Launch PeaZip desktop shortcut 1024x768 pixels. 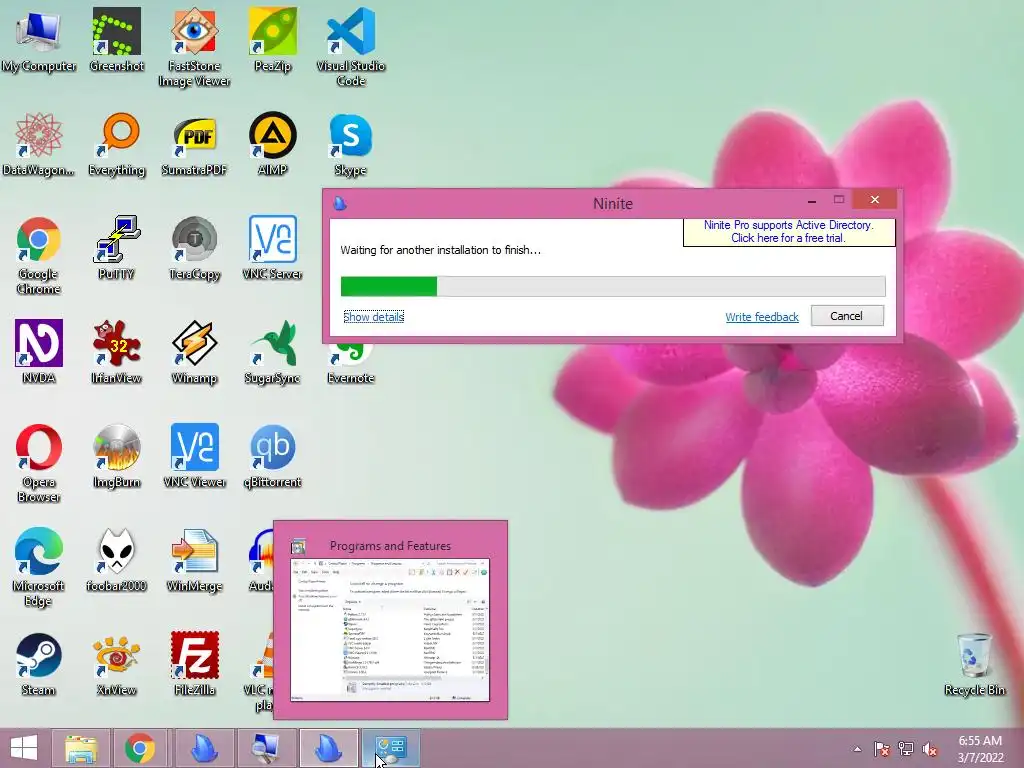coord(272,40)
